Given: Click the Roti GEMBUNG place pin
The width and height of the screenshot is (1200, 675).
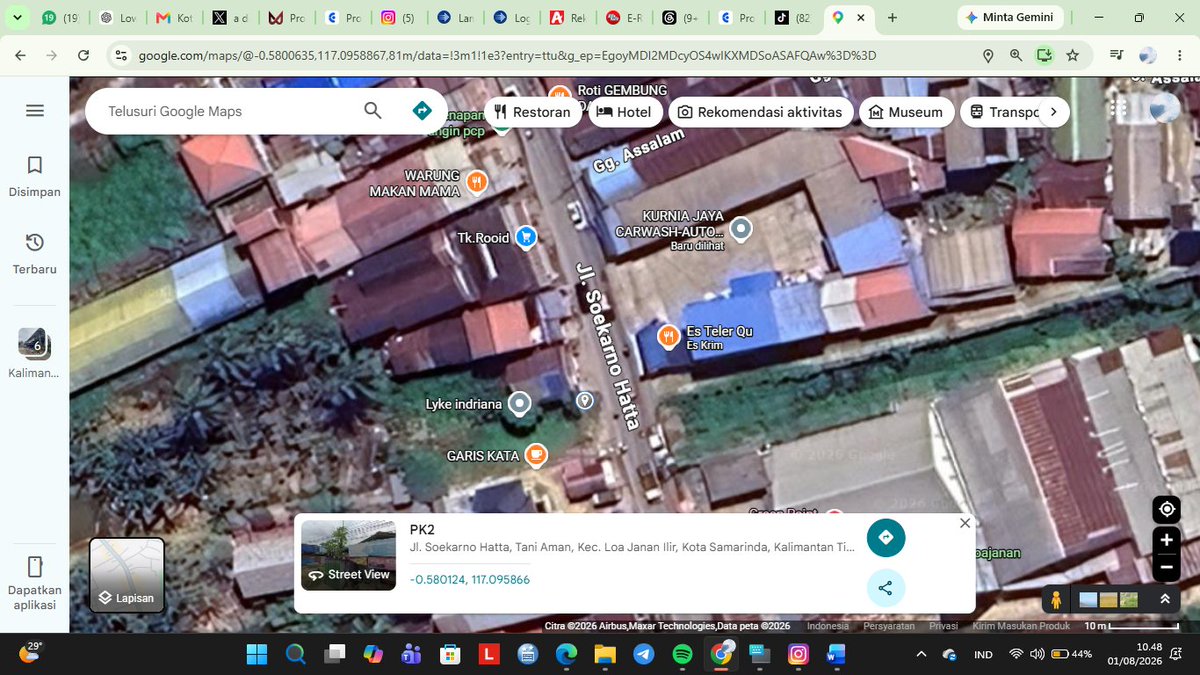Looking at the screenshot, I should pos(560,93).
